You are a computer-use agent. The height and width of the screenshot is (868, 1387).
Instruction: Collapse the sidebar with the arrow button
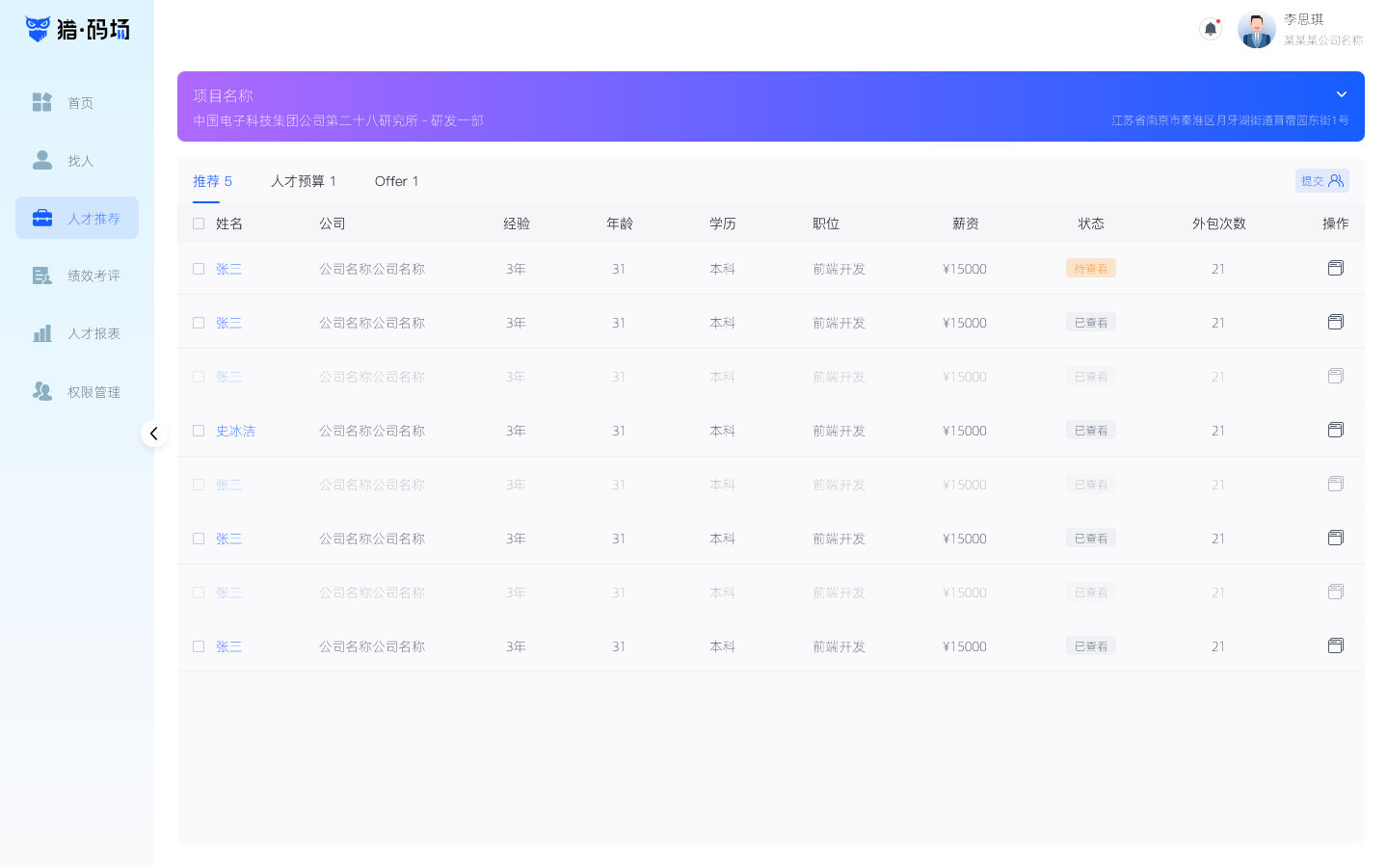(x=154, y=434)
